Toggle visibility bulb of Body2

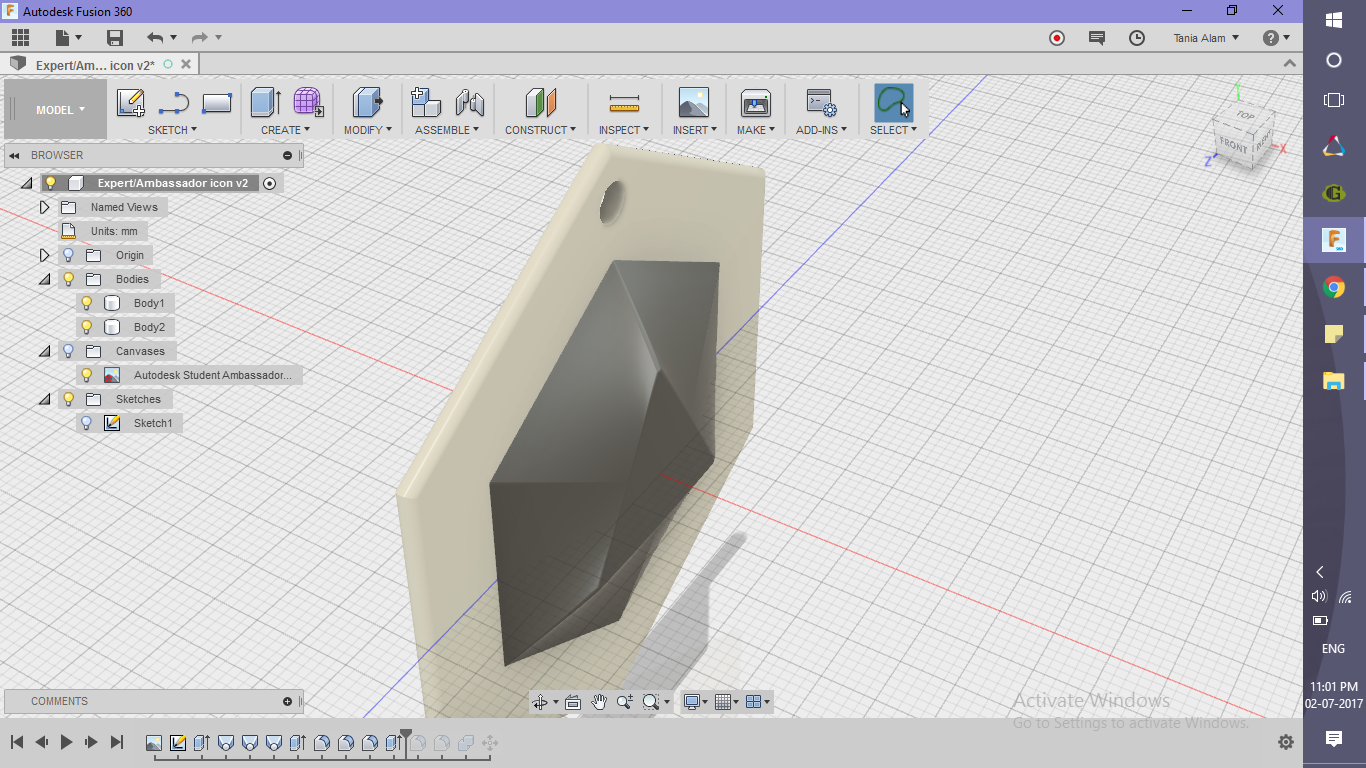click(86, 327)
